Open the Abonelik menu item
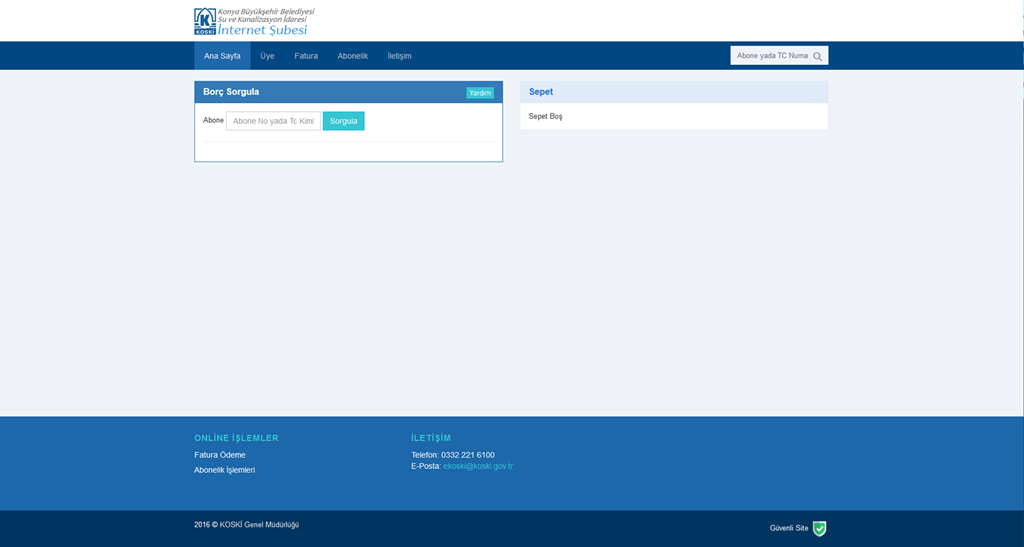The image size is (1024, 547). point(353,56)
